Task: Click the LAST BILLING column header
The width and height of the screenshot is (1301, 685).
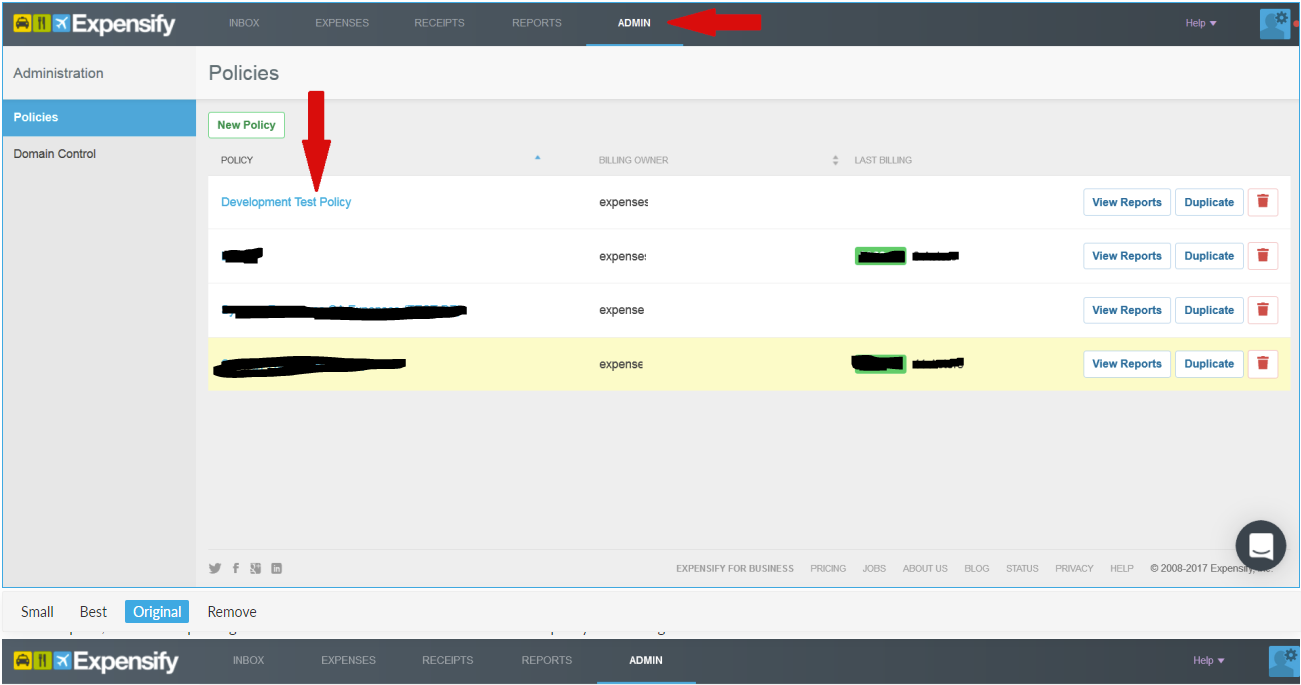Action: (x=883, y=160)
